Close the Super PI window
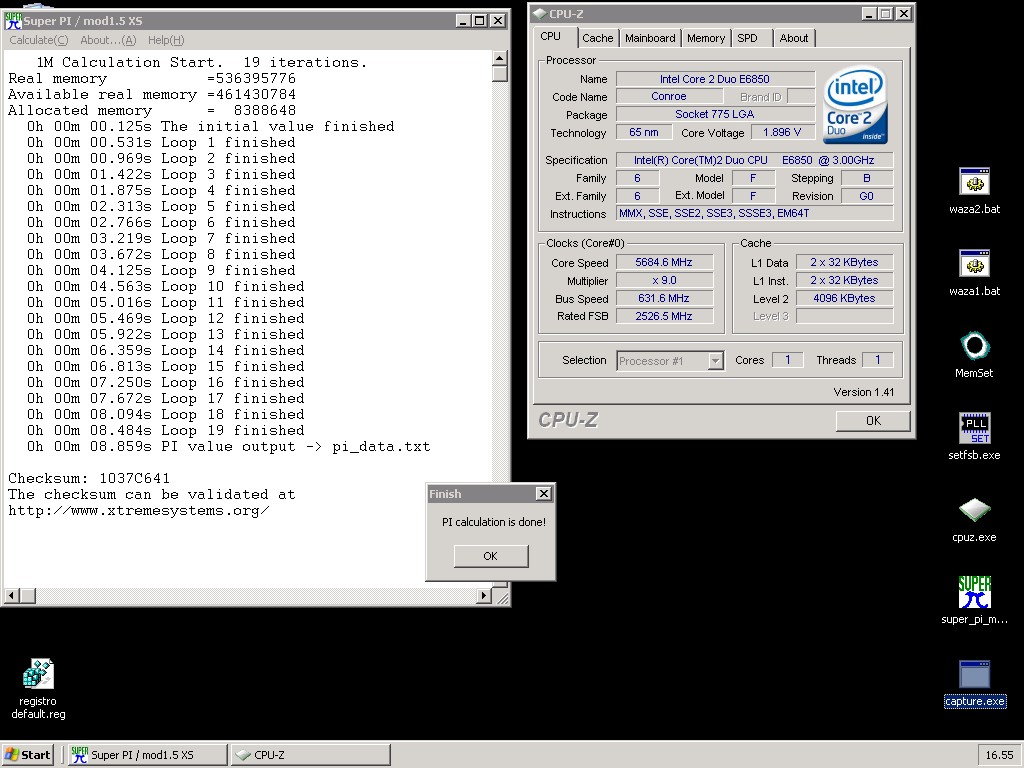The width and height of the screenshot is (1024, 768). [498, 21]
